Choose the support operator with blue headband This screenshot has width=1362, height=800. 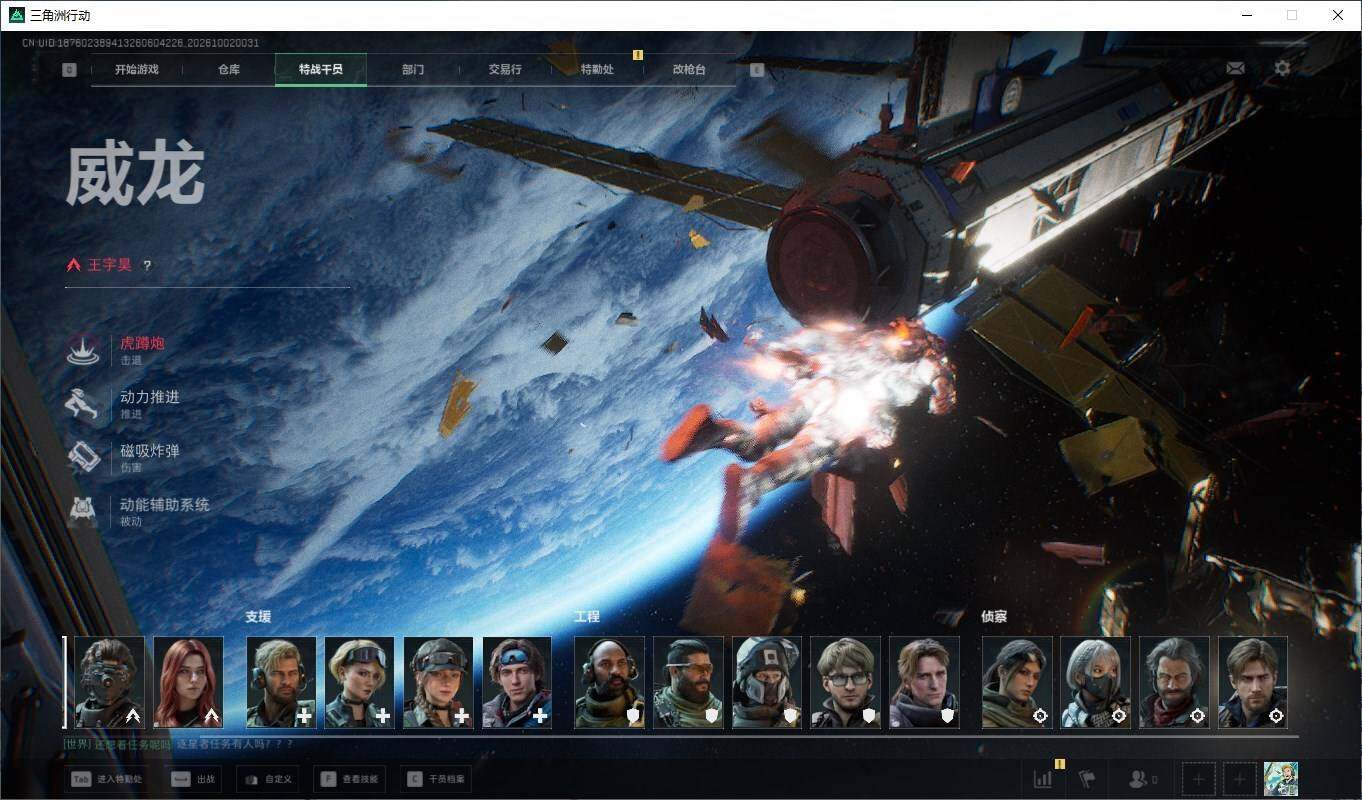pyautogui.click(x=517, y=682)
